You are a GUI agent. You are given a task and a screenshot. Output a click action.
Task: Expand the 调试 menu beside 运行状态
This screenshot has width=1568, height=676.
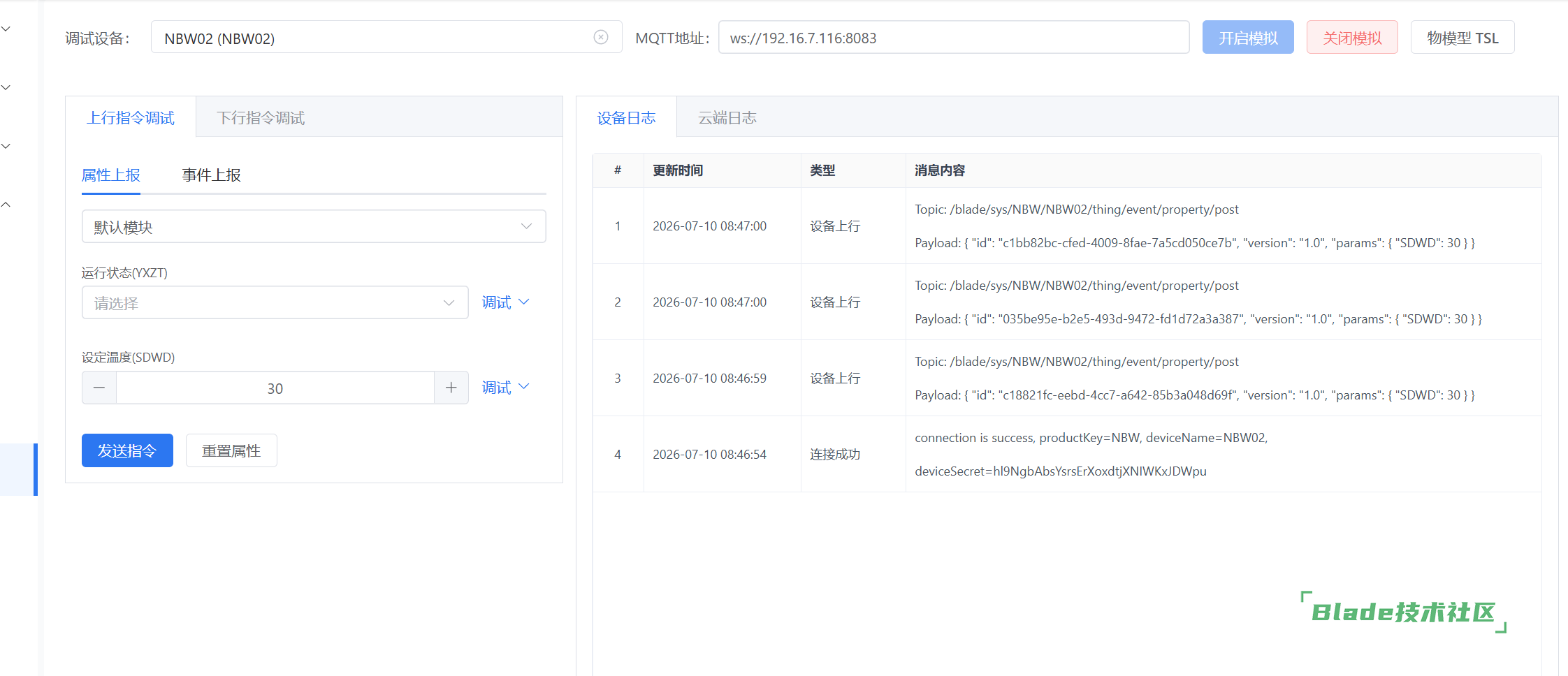505,302
